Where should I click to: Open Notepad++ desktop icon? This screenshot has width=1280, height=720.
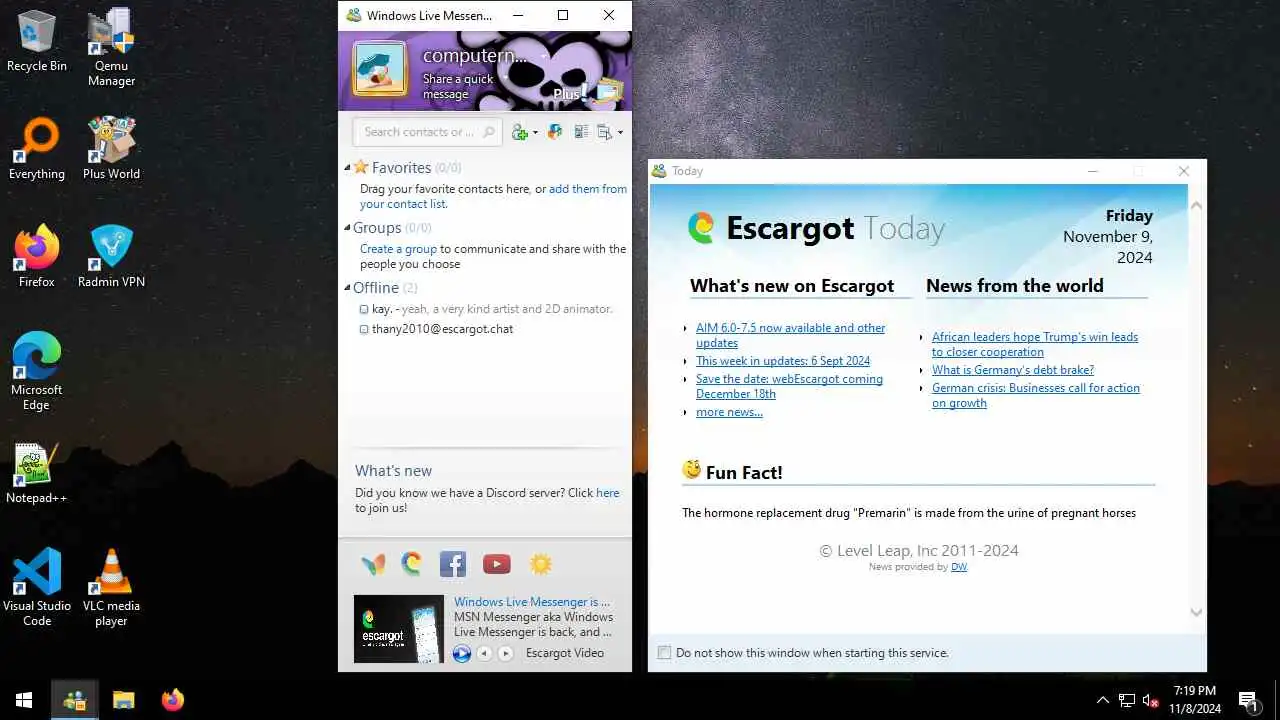click(37, 473)
